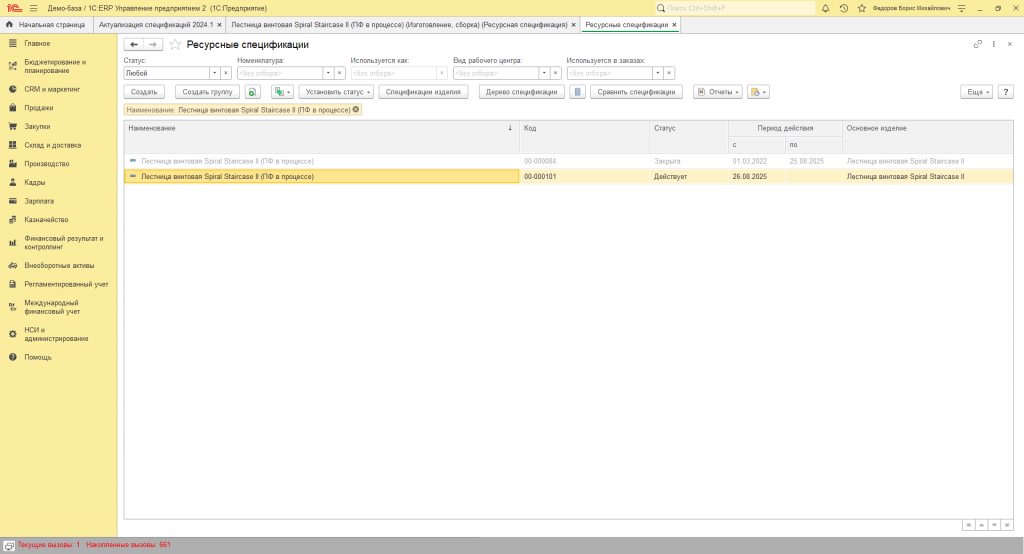Image resolution: width=1024 pixels, height=554 pixels.
Task: Open the print/documents icon dropdown
Action: click(758, 92)
